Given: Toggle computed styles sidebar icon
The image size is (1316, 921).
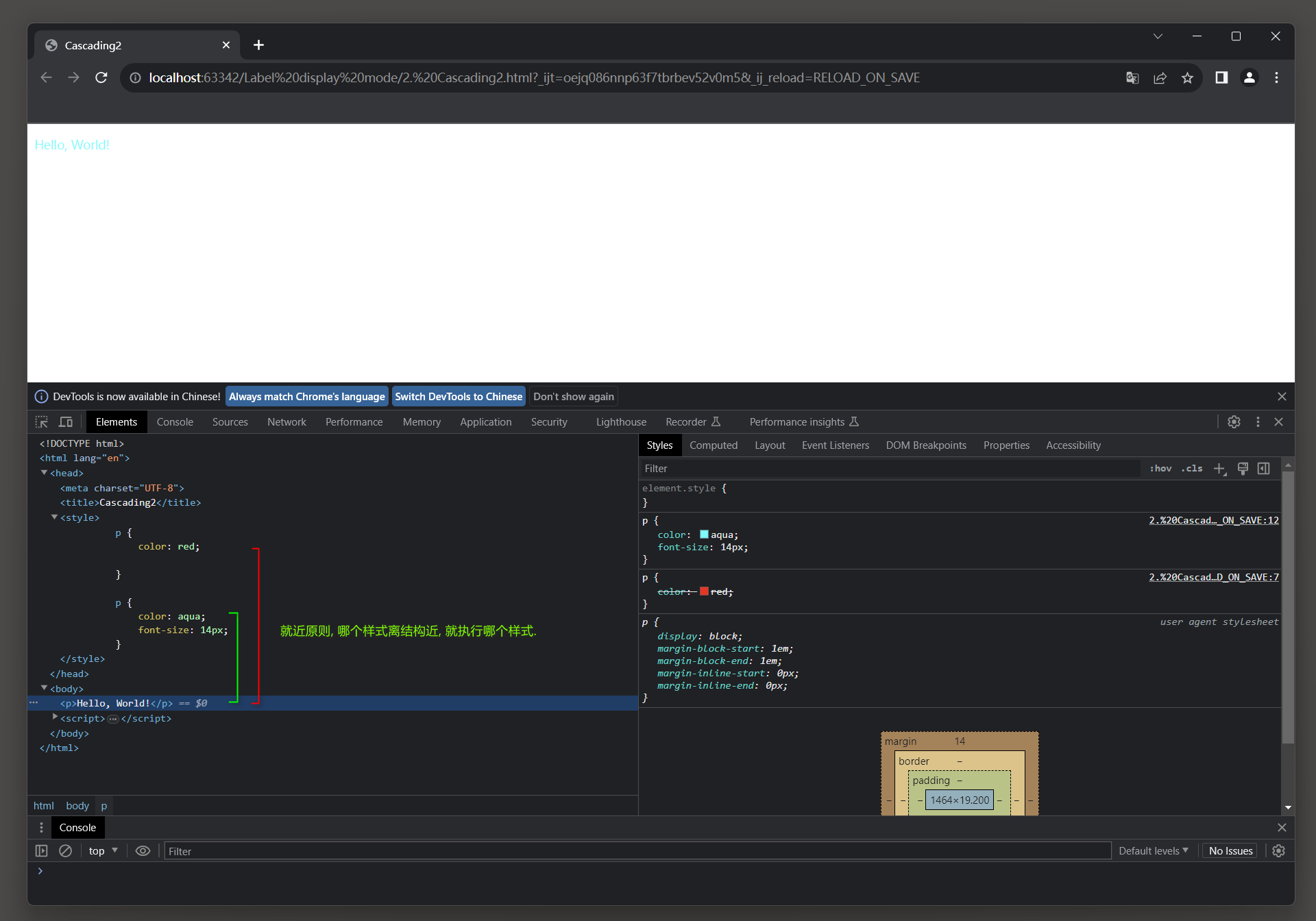Looking at the screenshot, I should 1264,469.
